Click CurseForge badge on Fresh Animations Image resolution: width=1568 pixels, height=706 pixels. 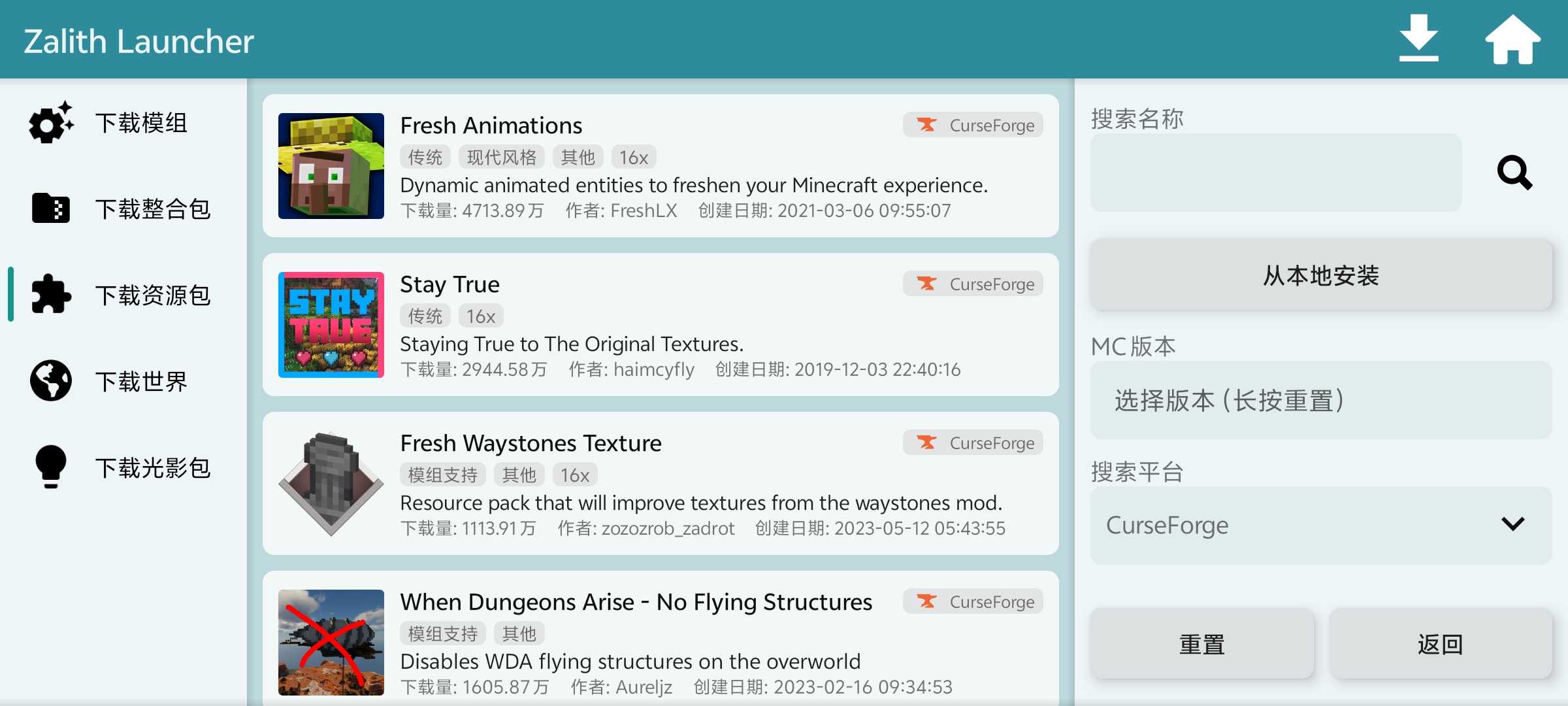click(x=973, y=125)
